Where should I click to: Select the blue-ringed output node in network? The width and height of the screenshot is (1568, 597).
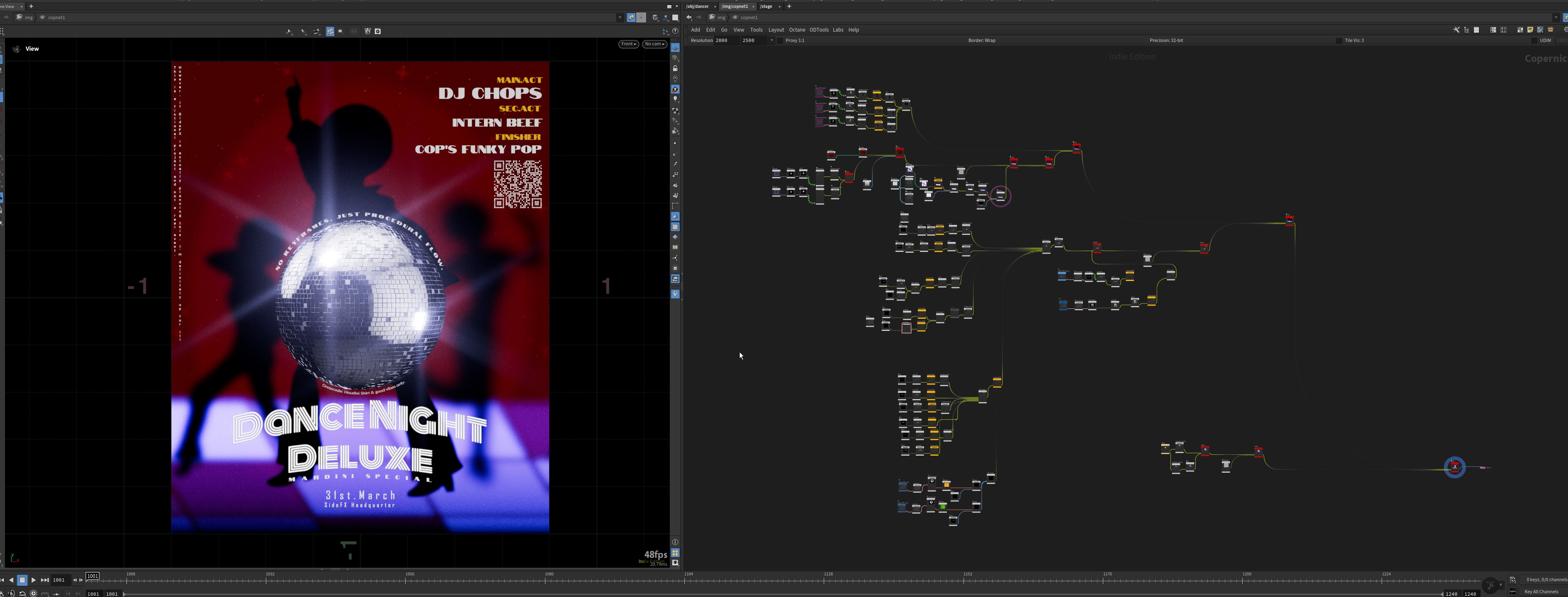[1455, 467]
